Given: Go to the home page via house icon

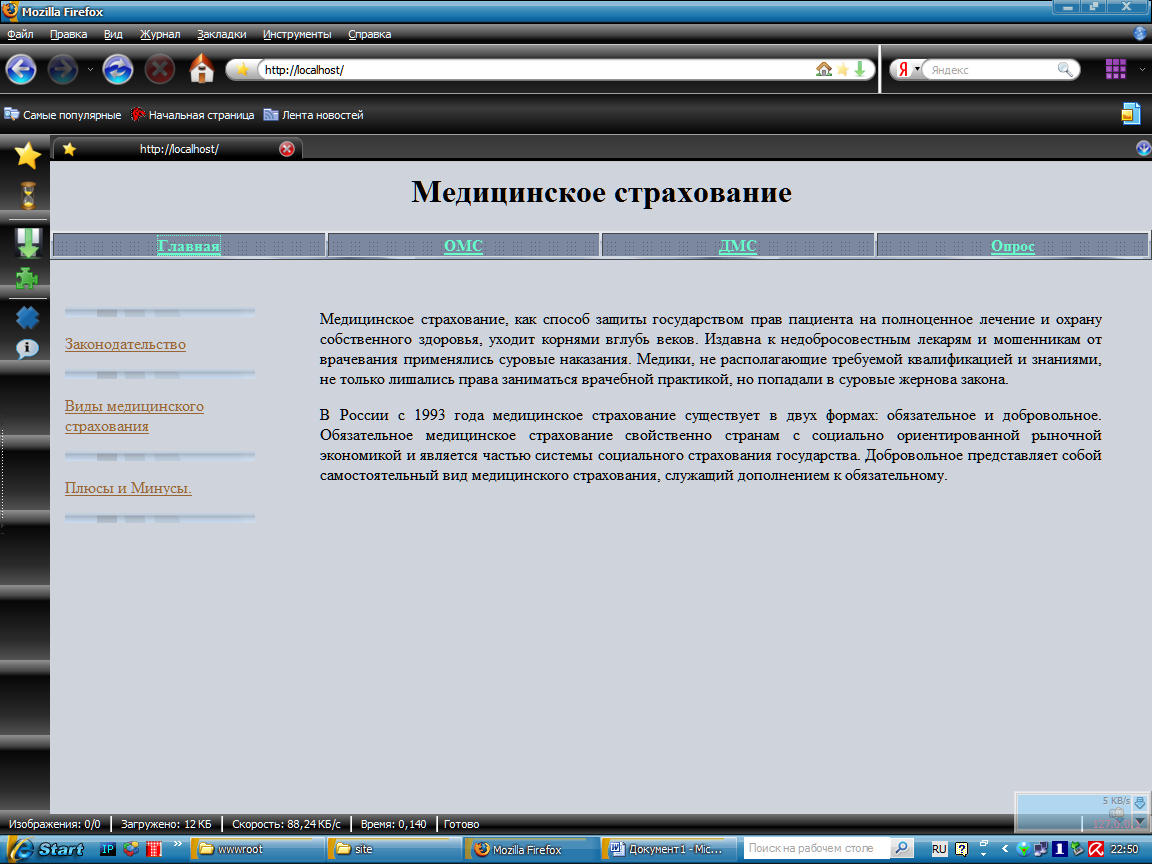Looking at the screenshot, I should (x=201, y=69).
